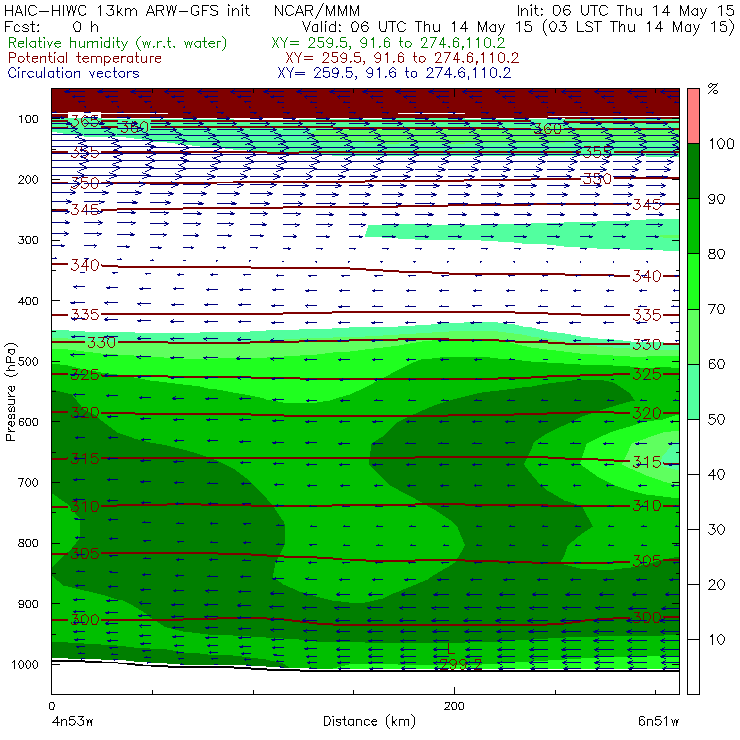Click the mint 50–60 colorbar segment
This screenshot has width=740, height=740.
tap(693, 392)
